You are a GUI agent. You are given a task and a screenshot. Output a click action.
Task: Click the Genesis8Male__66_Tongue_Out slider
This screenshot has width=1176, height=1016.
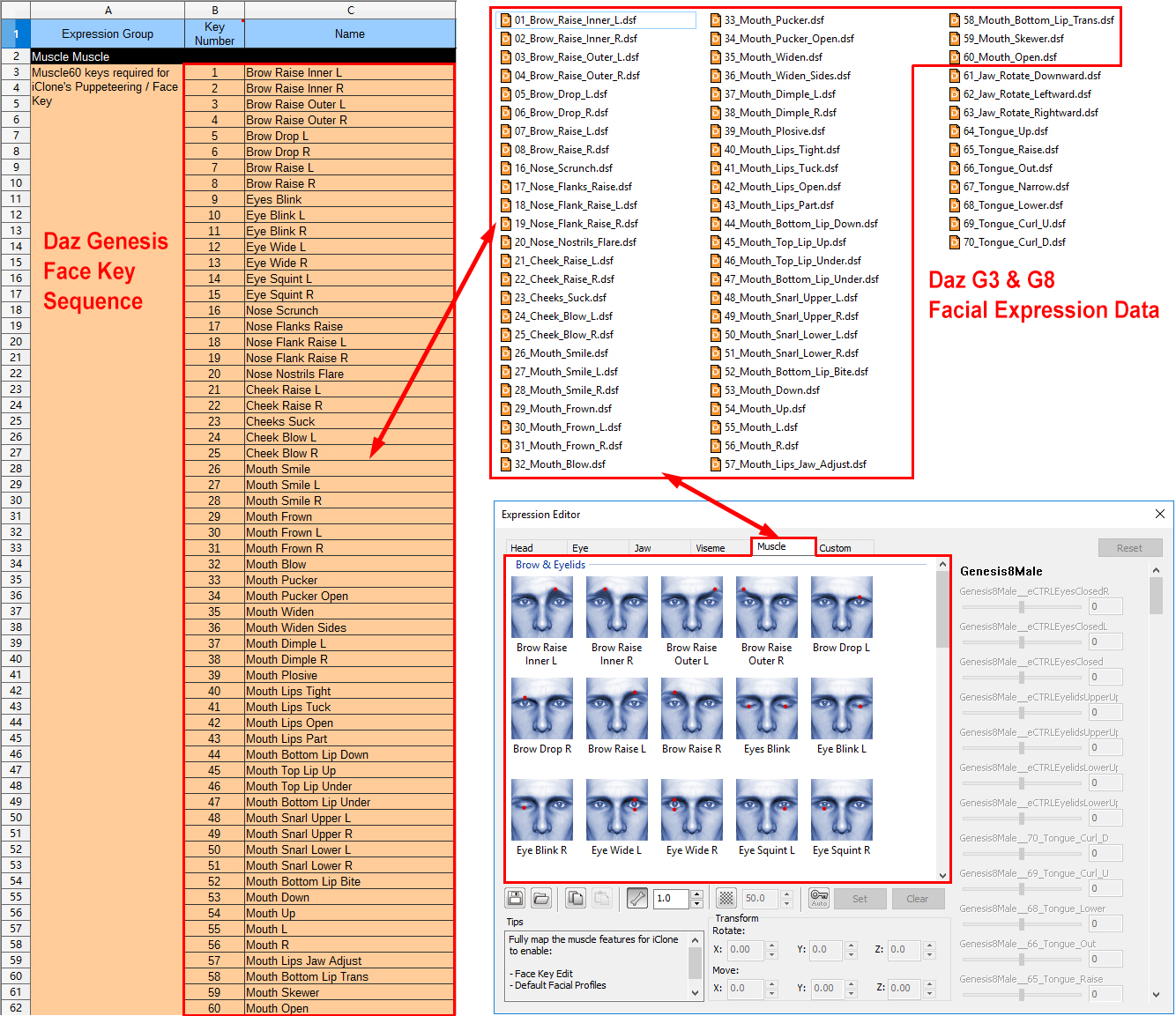coord(1022,960)
